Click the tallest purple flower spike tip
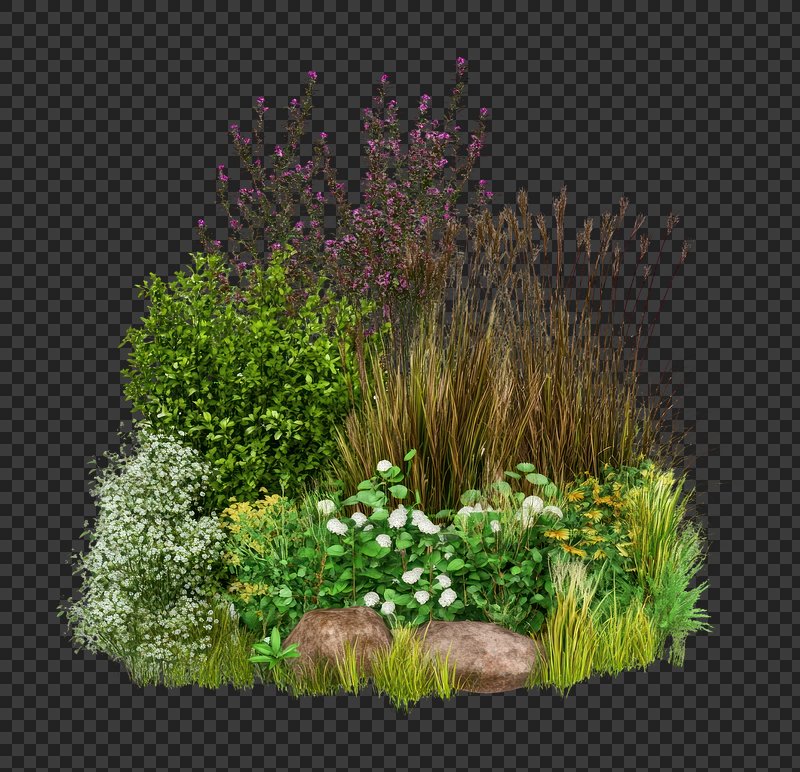Image resolution: width=800 pixels, height=772 pixels. [x=461, y=62]
